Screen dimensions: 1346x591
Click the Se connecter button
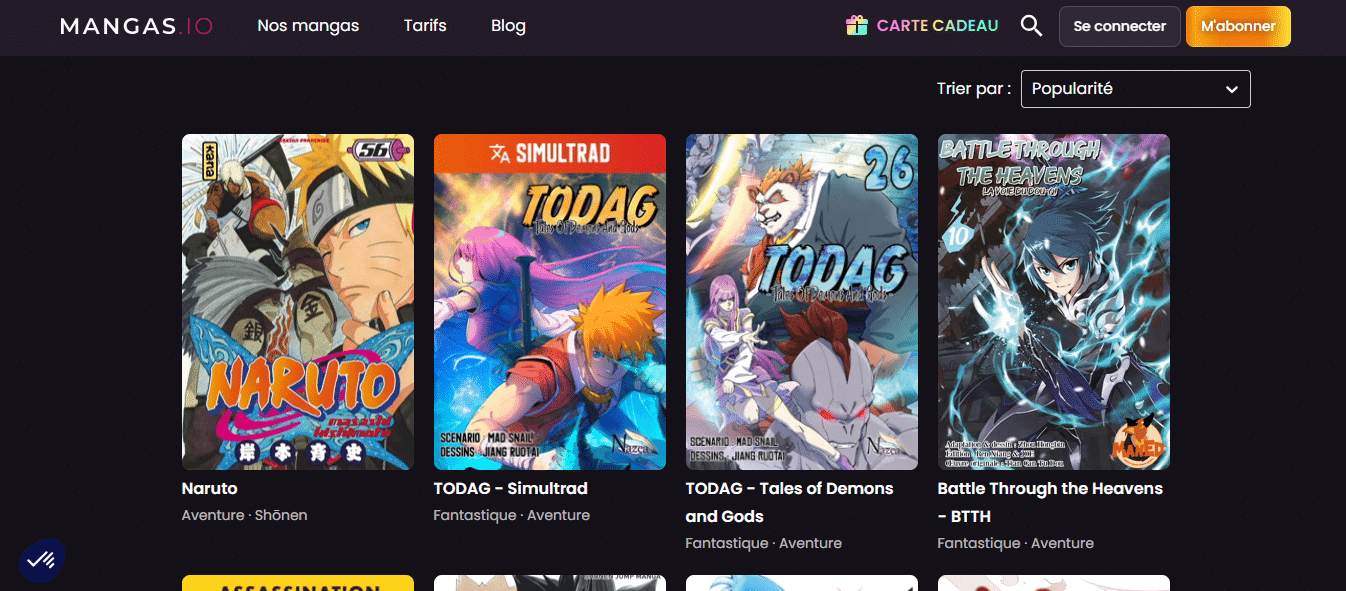pos(1120,27)
